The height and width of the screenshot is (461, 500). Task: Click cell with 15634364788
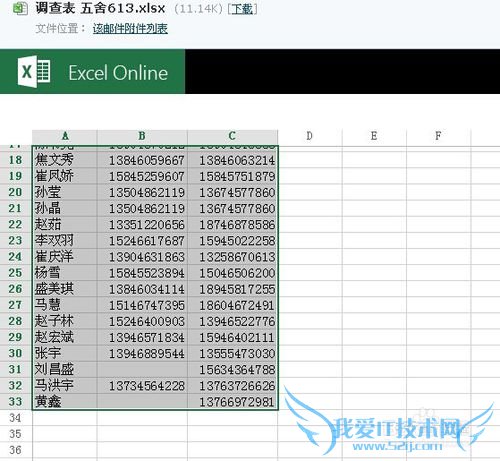(x=232, y=369)
